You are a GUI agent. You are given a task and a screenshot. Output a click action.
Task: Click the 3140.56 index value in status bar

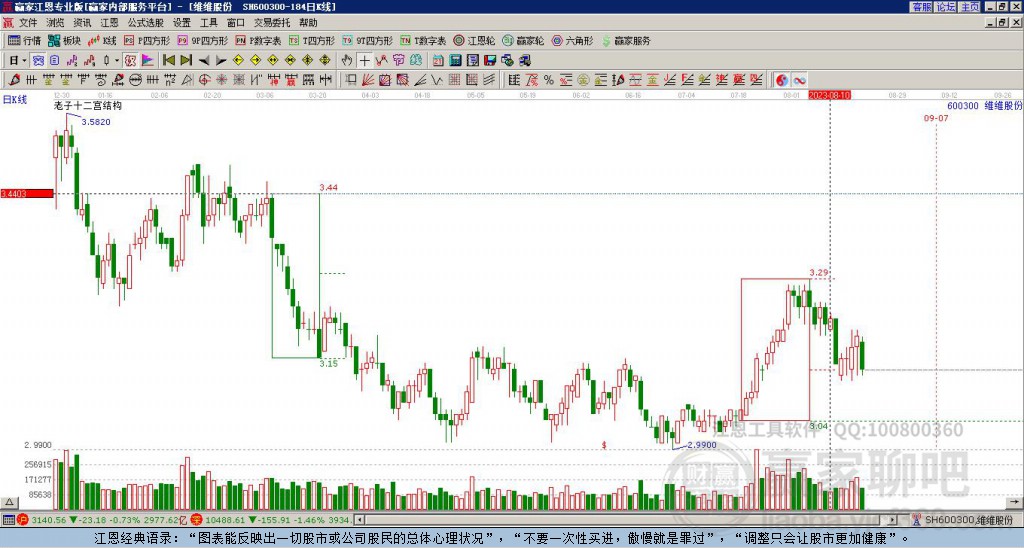(48, 520)
